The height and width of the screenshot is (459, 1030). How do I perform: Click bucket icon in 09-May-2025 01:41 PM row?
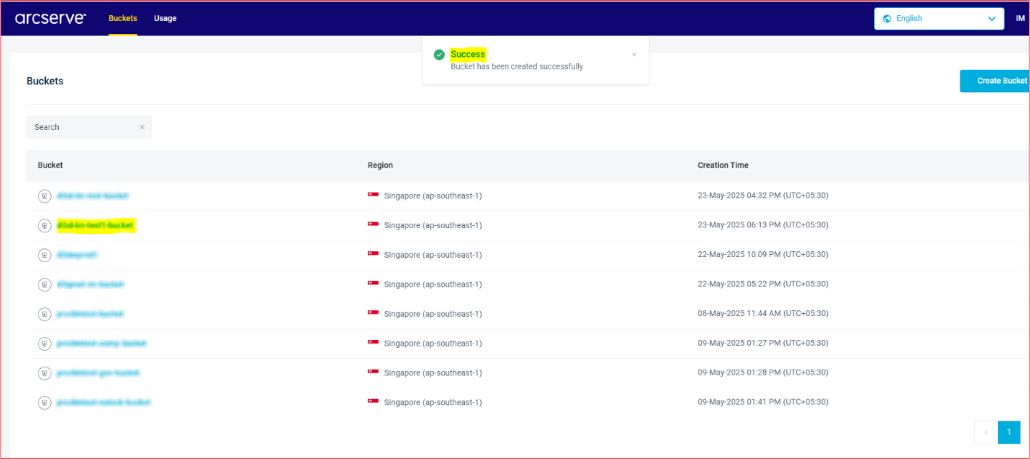[44, 402]
